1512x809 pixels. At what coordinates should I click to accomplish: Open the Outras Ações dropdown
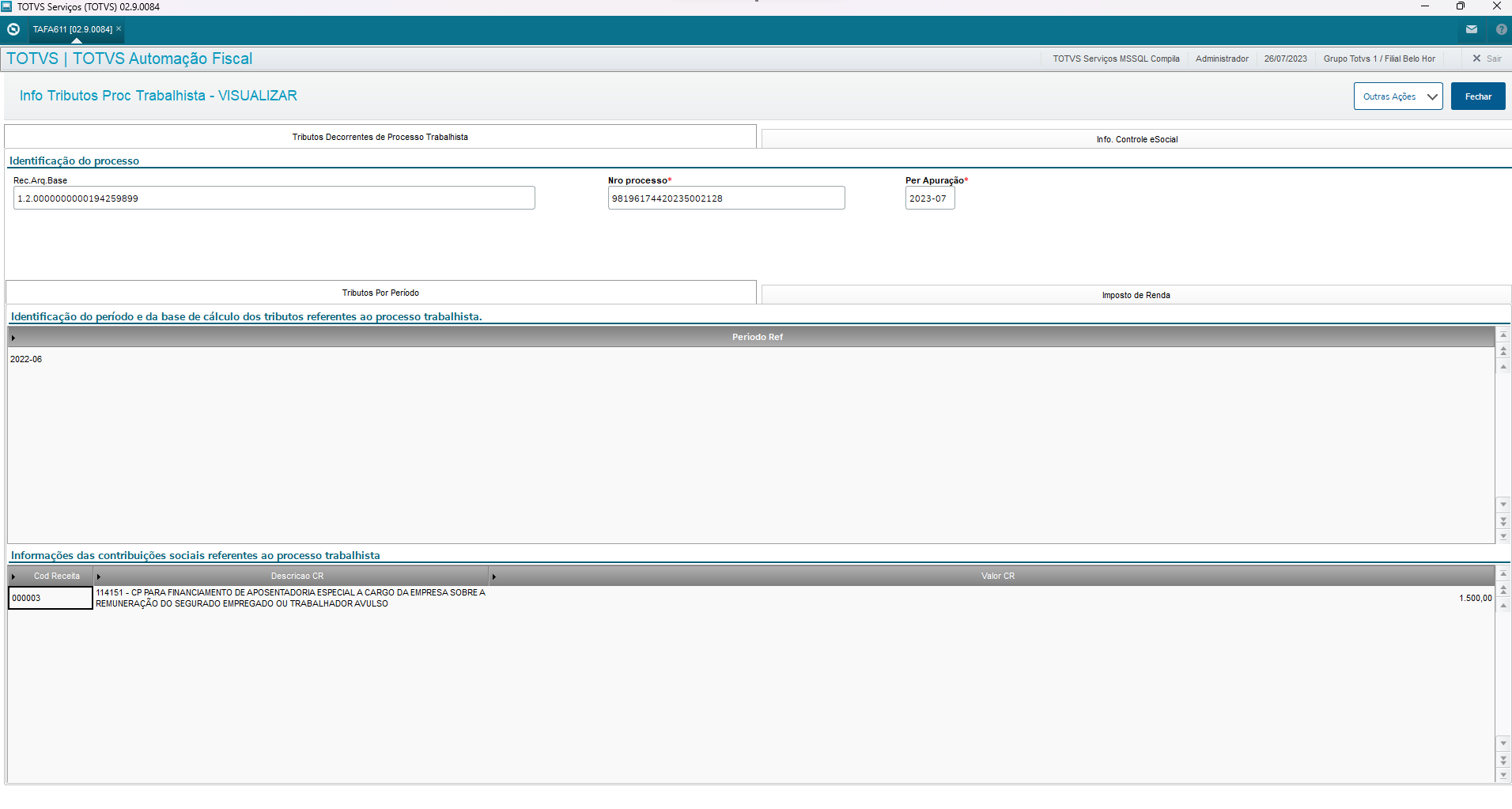1398,96
